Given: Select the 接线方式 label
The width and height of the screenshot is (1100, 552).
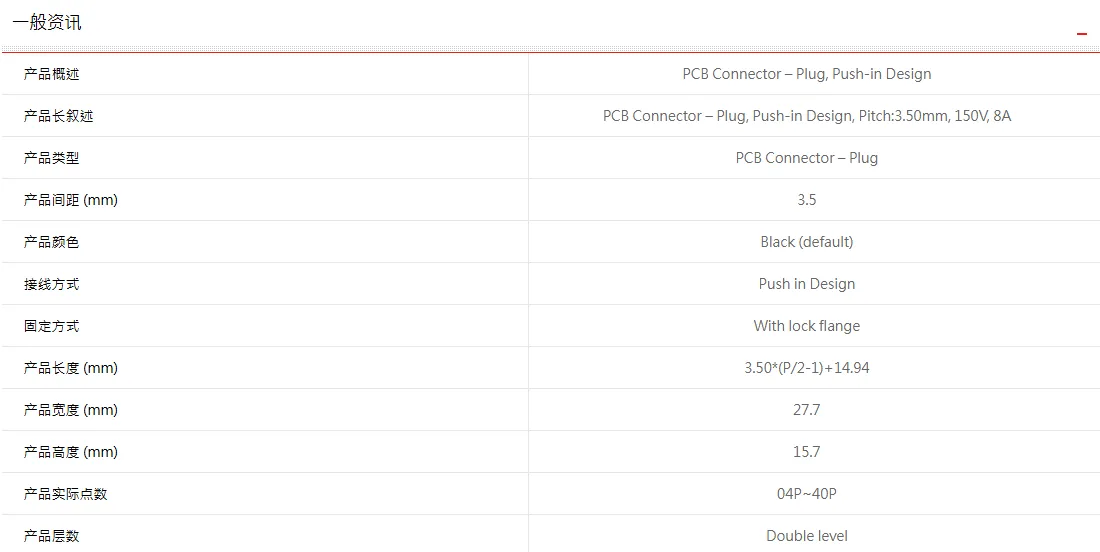Looking at the screenshot, I should pyautogui.click(x=51, y=284).
